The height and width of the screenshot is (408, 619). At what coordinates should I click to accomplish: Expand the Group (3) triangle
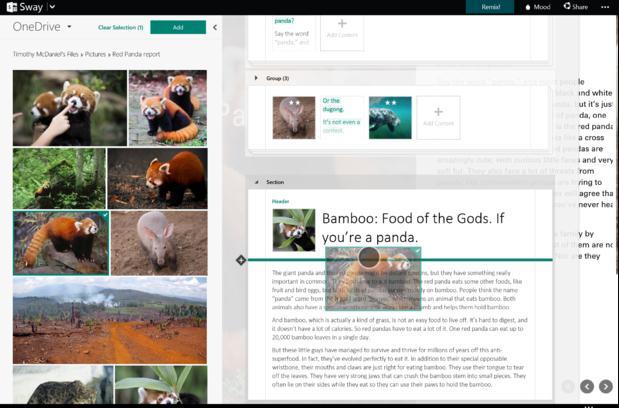coord(256,78)
